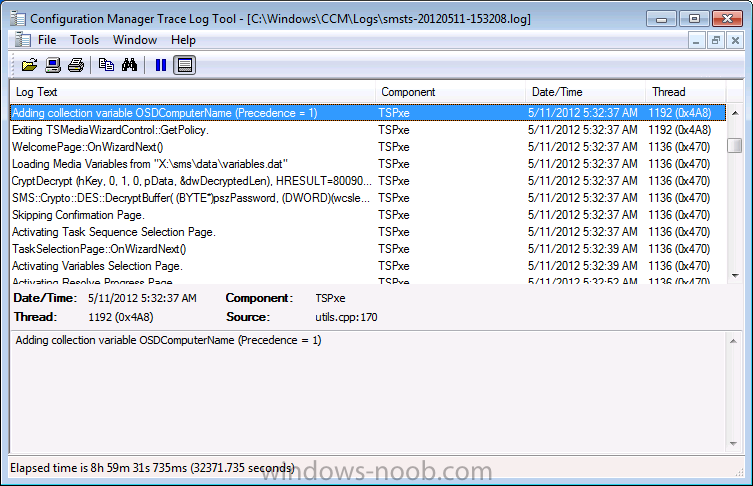
Task: Open the Window menu
Action: point(135,40)
